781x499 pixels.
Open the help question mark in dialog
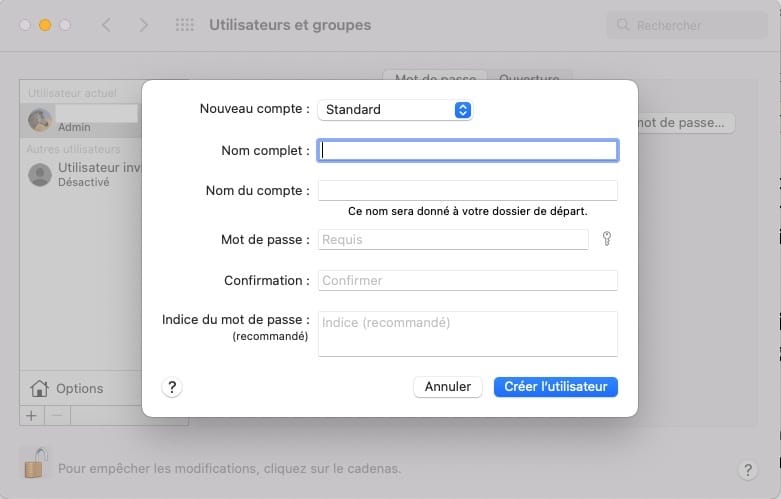pos(172,387)
